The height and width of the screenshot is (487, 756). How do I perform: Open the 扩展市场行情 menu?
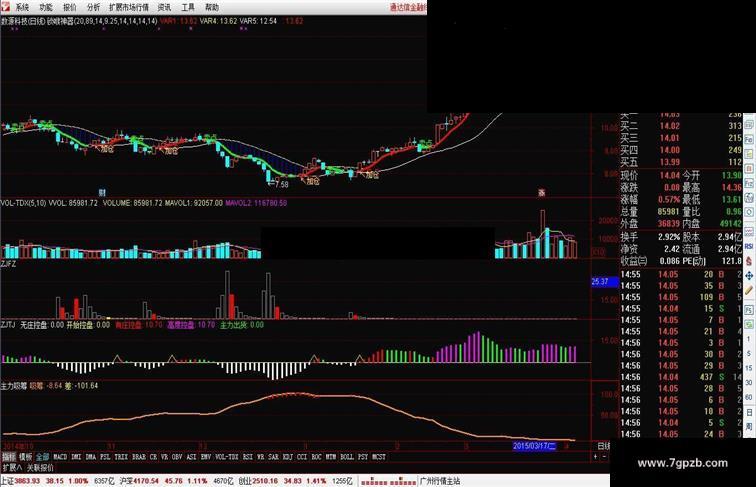click(x=129, y=7)
